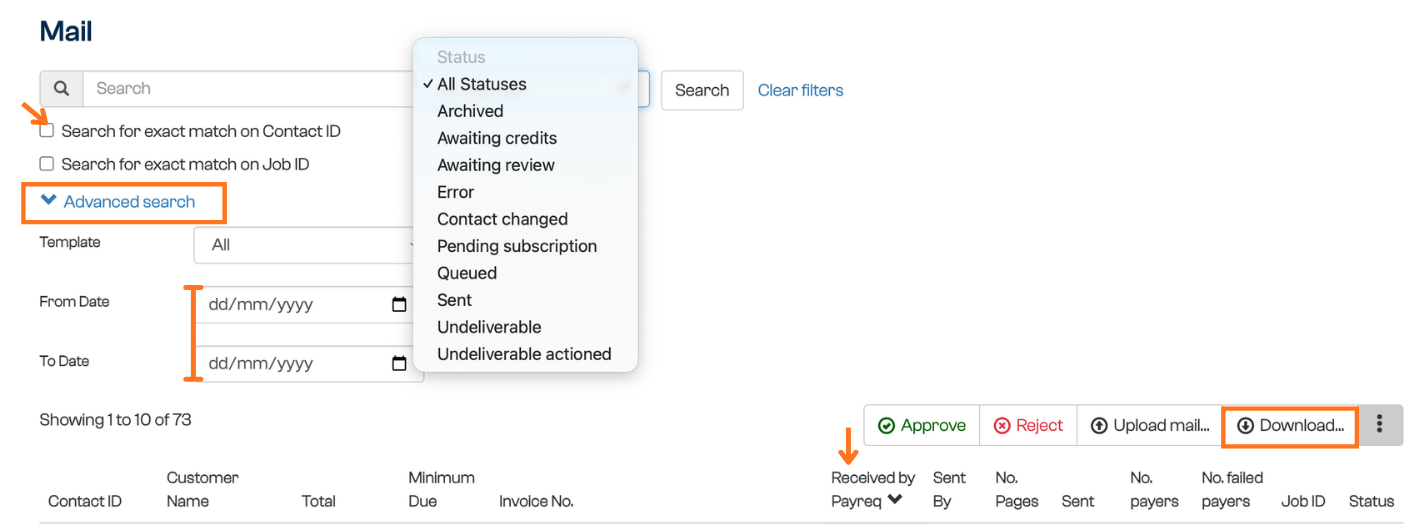Viewport: 1424px width, 525px height.
Task: Tick Search for exact match on Job ID
Action: 46,164
